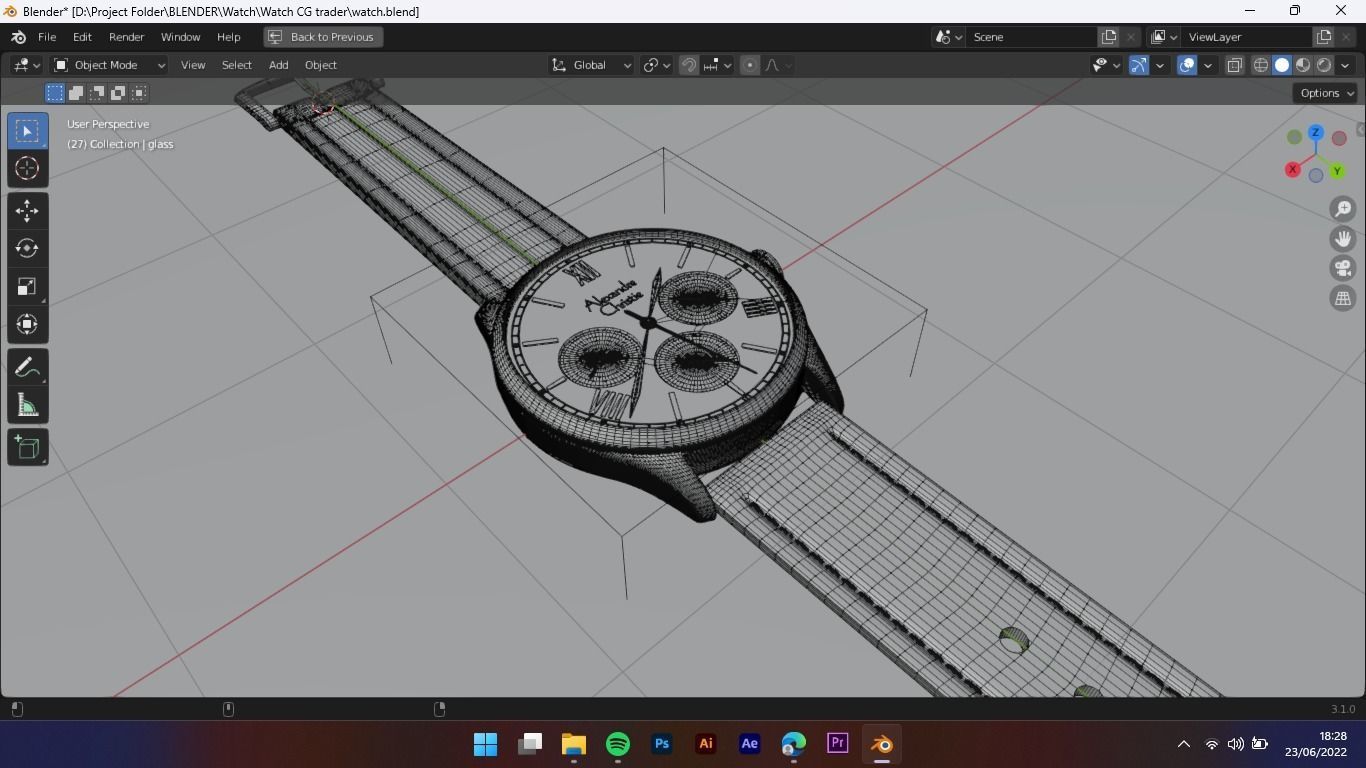The image size is (1366, 768).
Task: Toggle viewport overlays
Action: [1187, 65]
